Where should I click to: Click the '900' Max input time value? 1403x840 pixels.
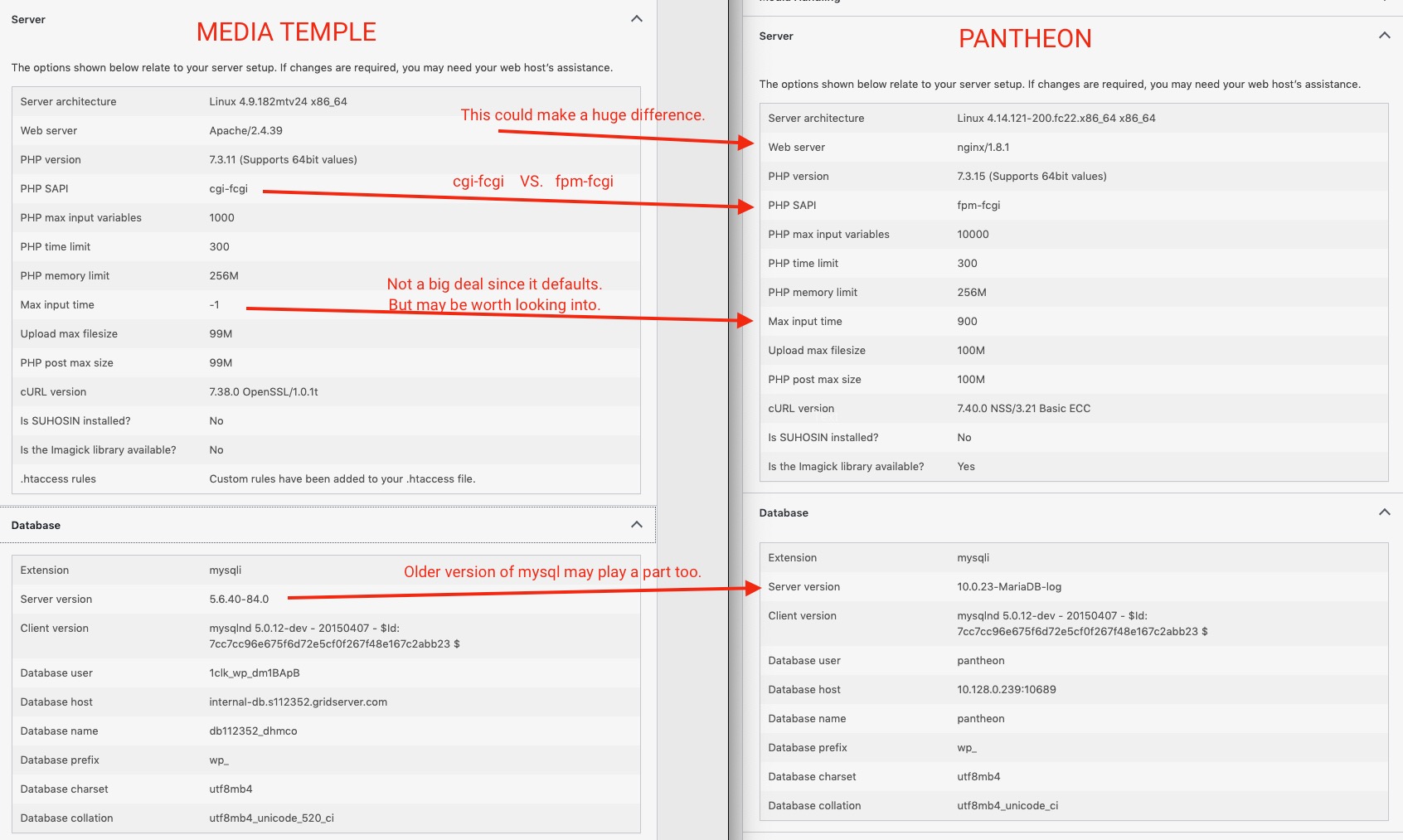[967, 322]
